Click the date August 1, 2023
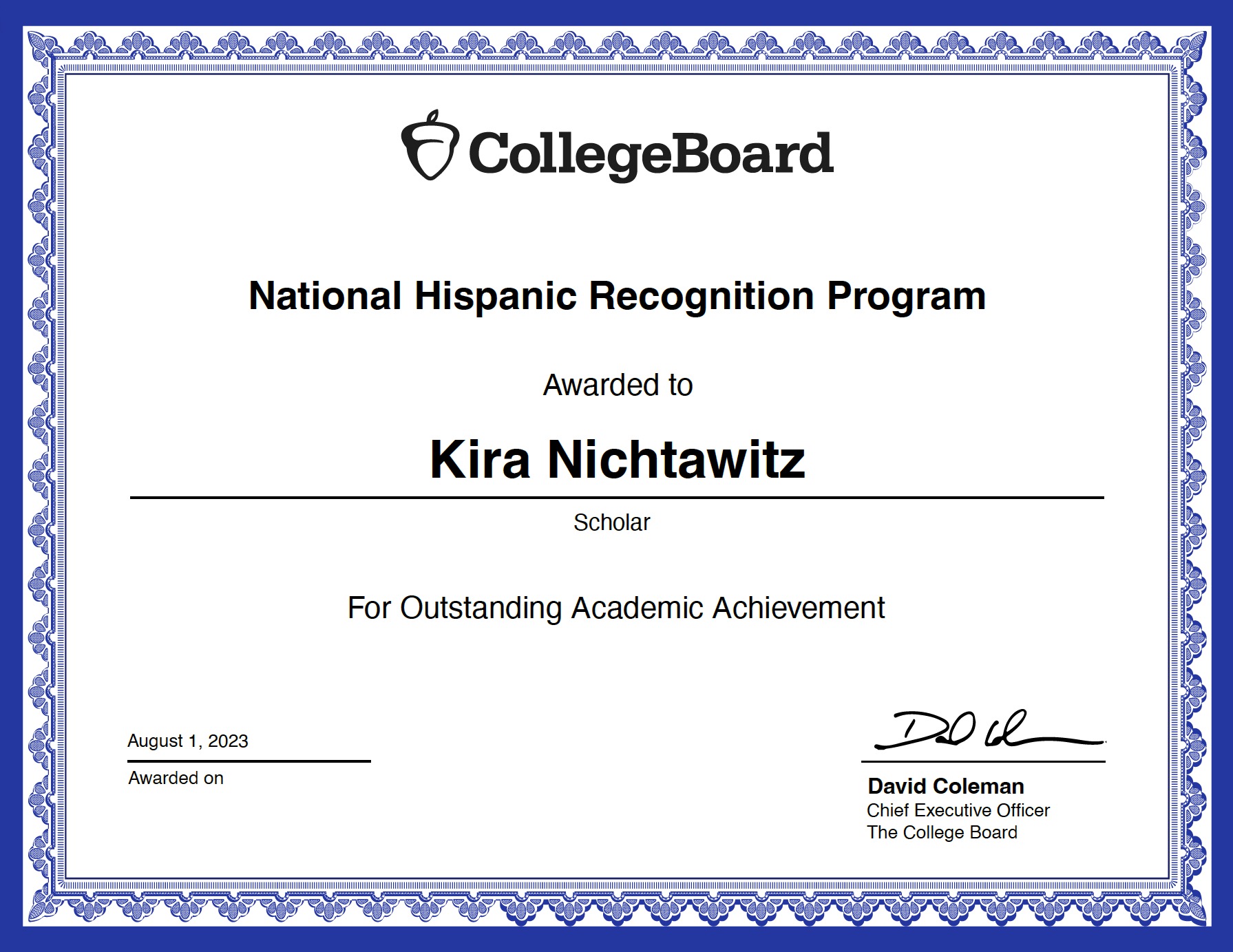1233x952 pixels. click(x=188, y=741)
